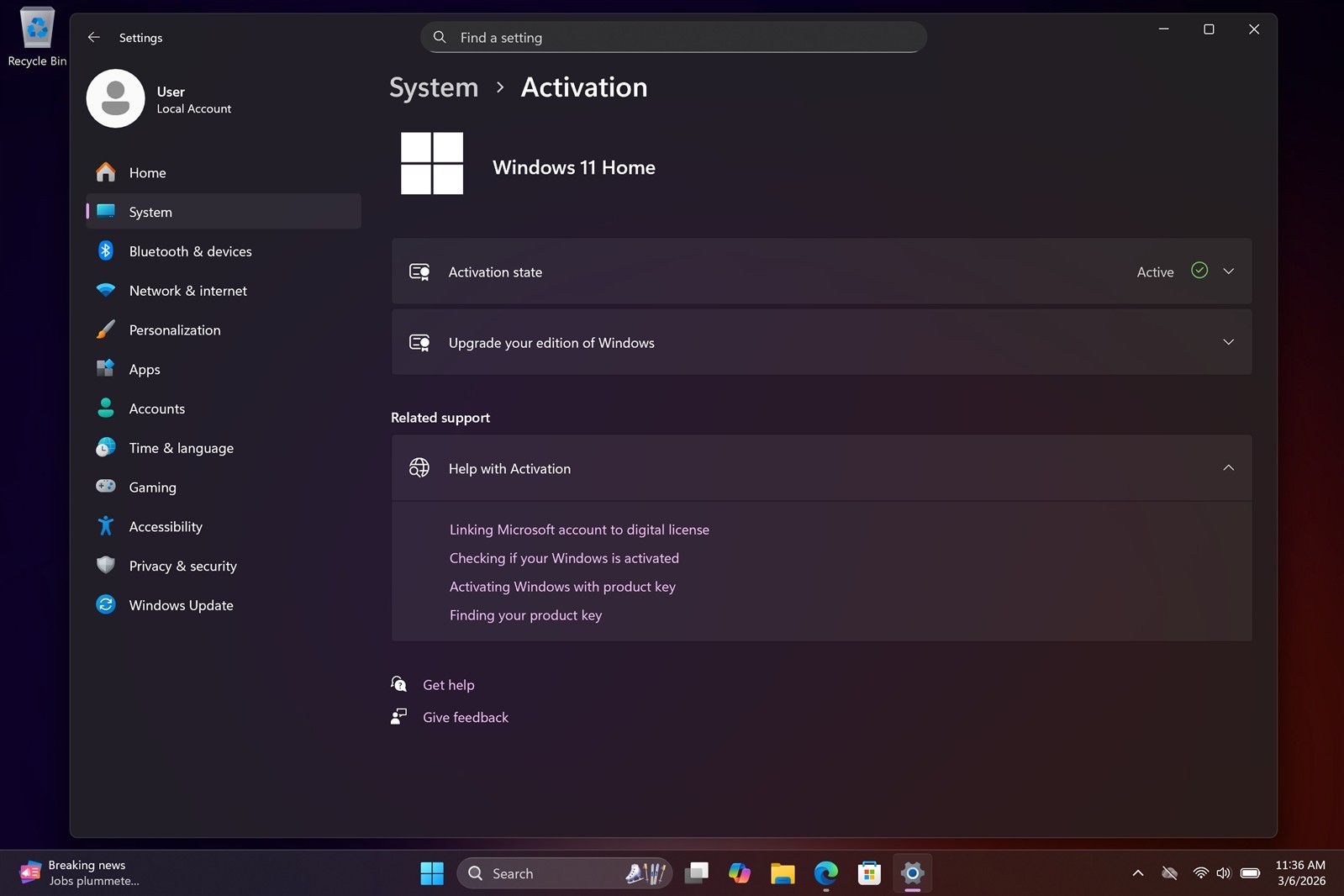Click the back arrow in Settings
The width and height of the screenshot is (1344, 896).
coord(94,38)
